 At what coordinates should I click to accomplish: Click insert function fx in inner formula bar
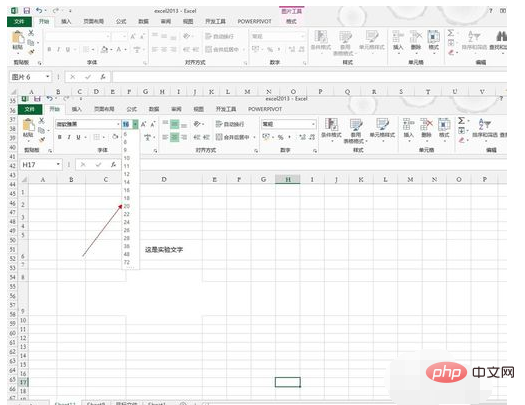coord(114,164)
